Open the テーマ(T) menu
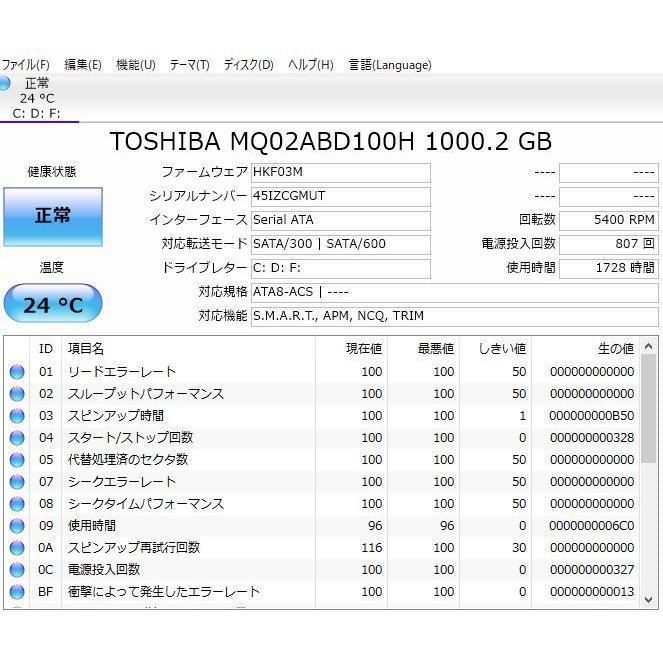The image size is (663, 663). pyautogui.click(x=189, y=65)
